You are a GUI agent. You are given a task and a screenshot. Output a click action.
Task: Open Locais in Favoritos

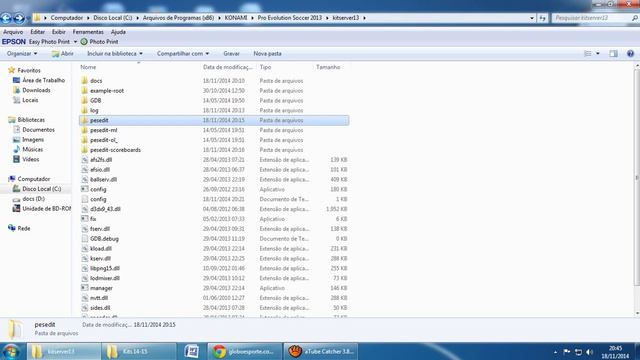tap(30, 100)
